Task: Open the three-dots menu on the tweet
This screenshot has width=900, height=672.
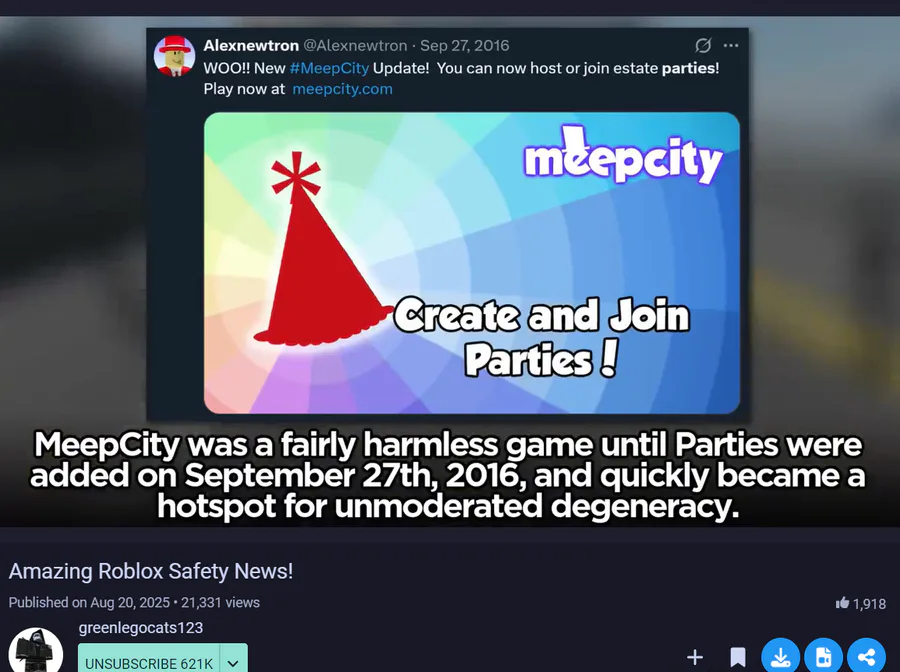Action: click(731, 45)
